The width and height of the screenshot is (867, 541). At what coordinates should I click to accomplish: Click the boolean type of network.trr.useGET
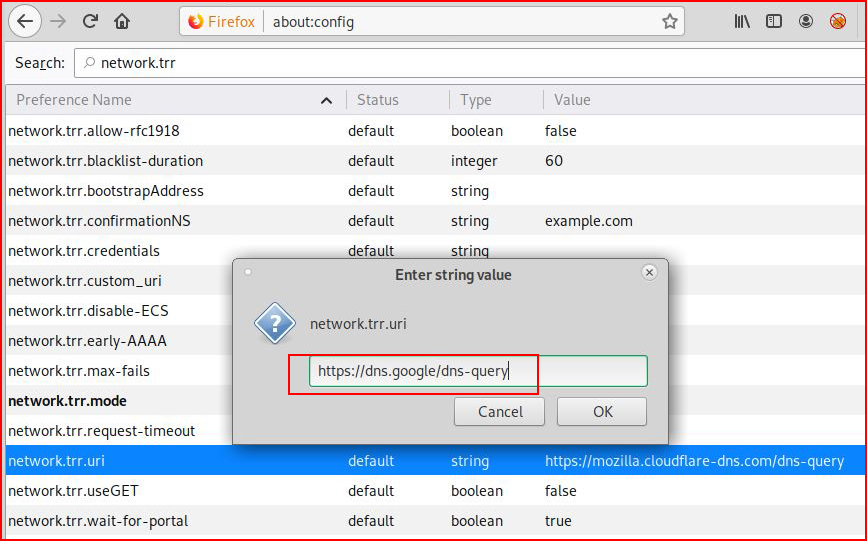477,491
